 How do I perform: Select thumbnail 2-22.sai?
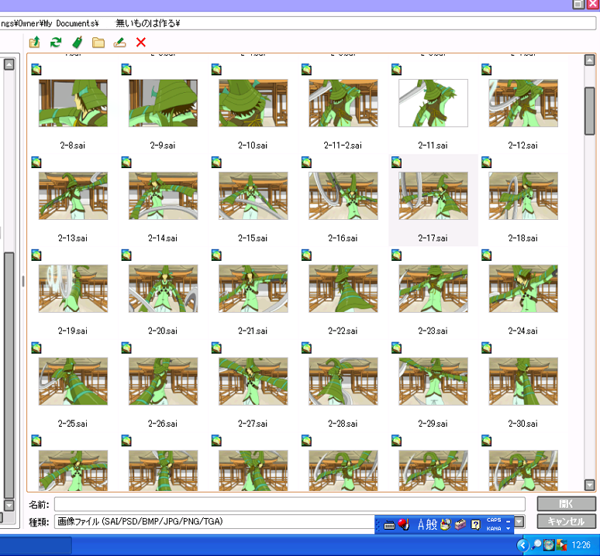point(343,289)
